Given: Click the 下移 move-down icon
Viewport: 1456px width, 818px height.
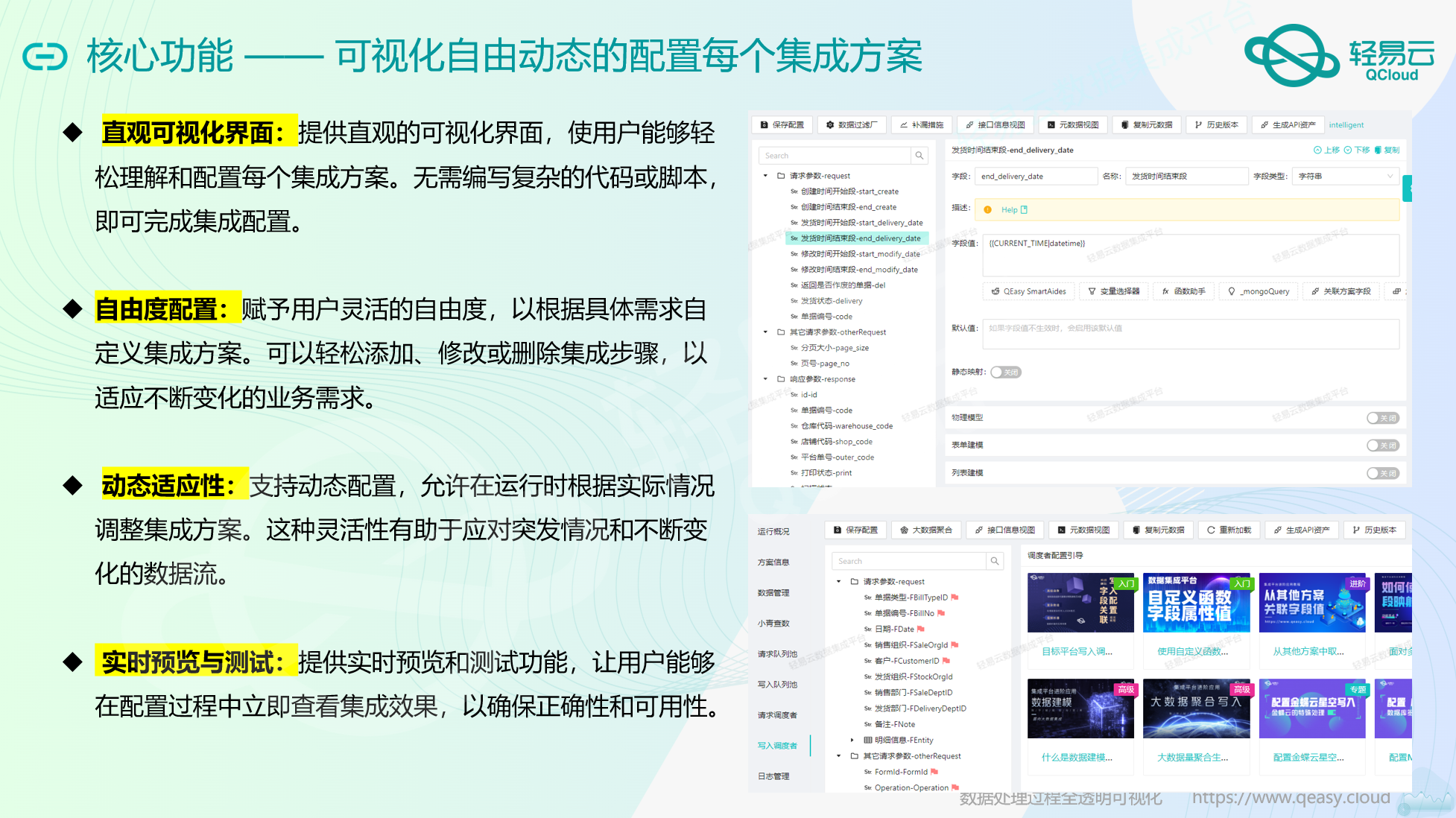Looking at the screenshot, I should point(1348,150).
